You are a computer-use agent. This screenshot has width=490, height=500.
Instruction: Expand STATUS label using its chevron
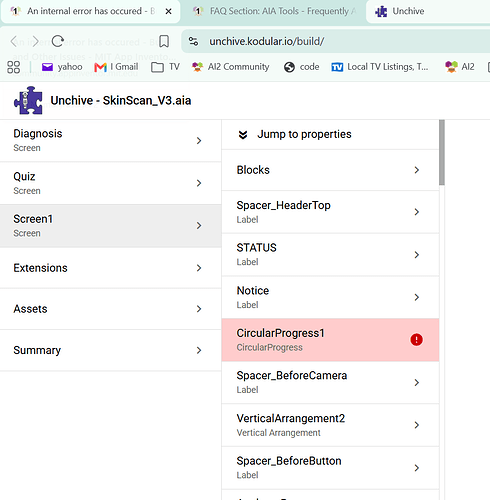point(417,255)
